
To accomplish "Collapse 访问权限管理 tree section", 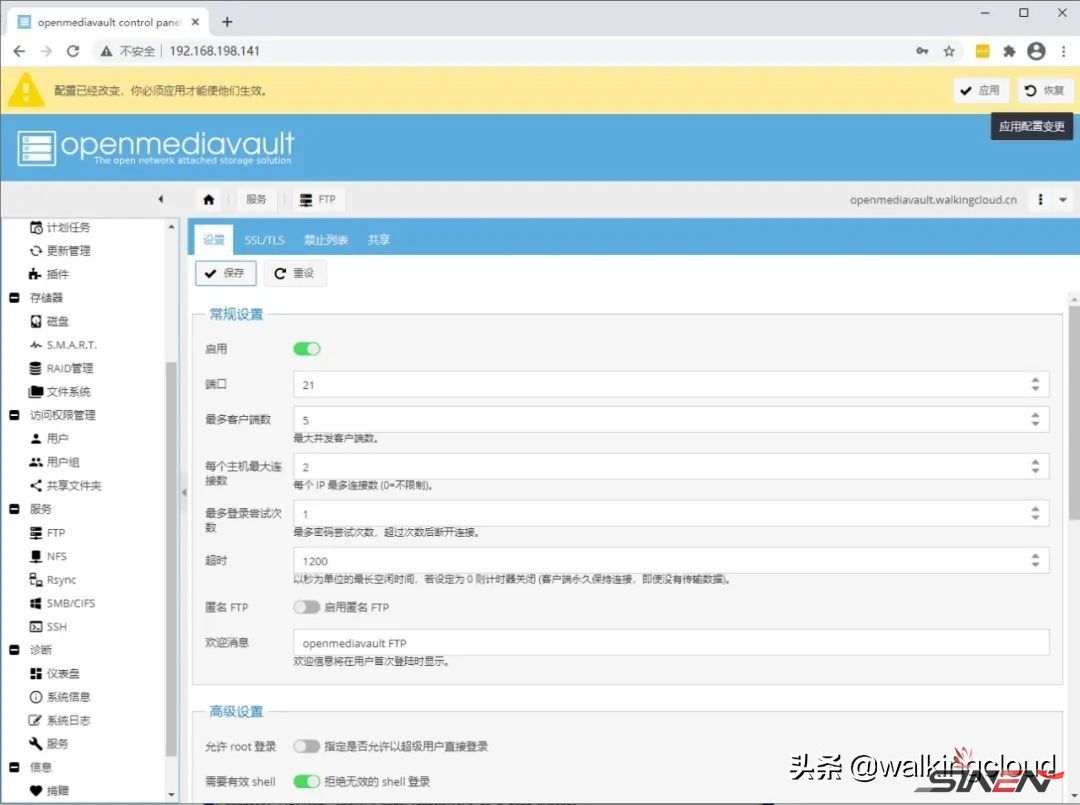I will tap(14, 415).
